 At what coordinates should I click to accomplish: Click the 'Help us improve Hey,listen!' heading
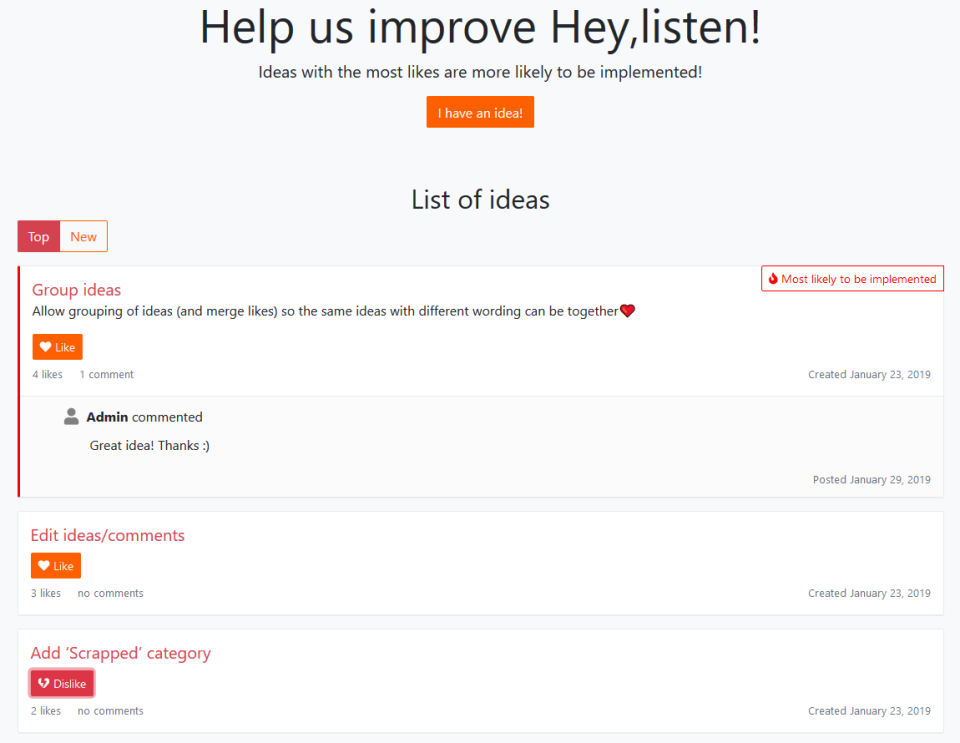[480, 28]
